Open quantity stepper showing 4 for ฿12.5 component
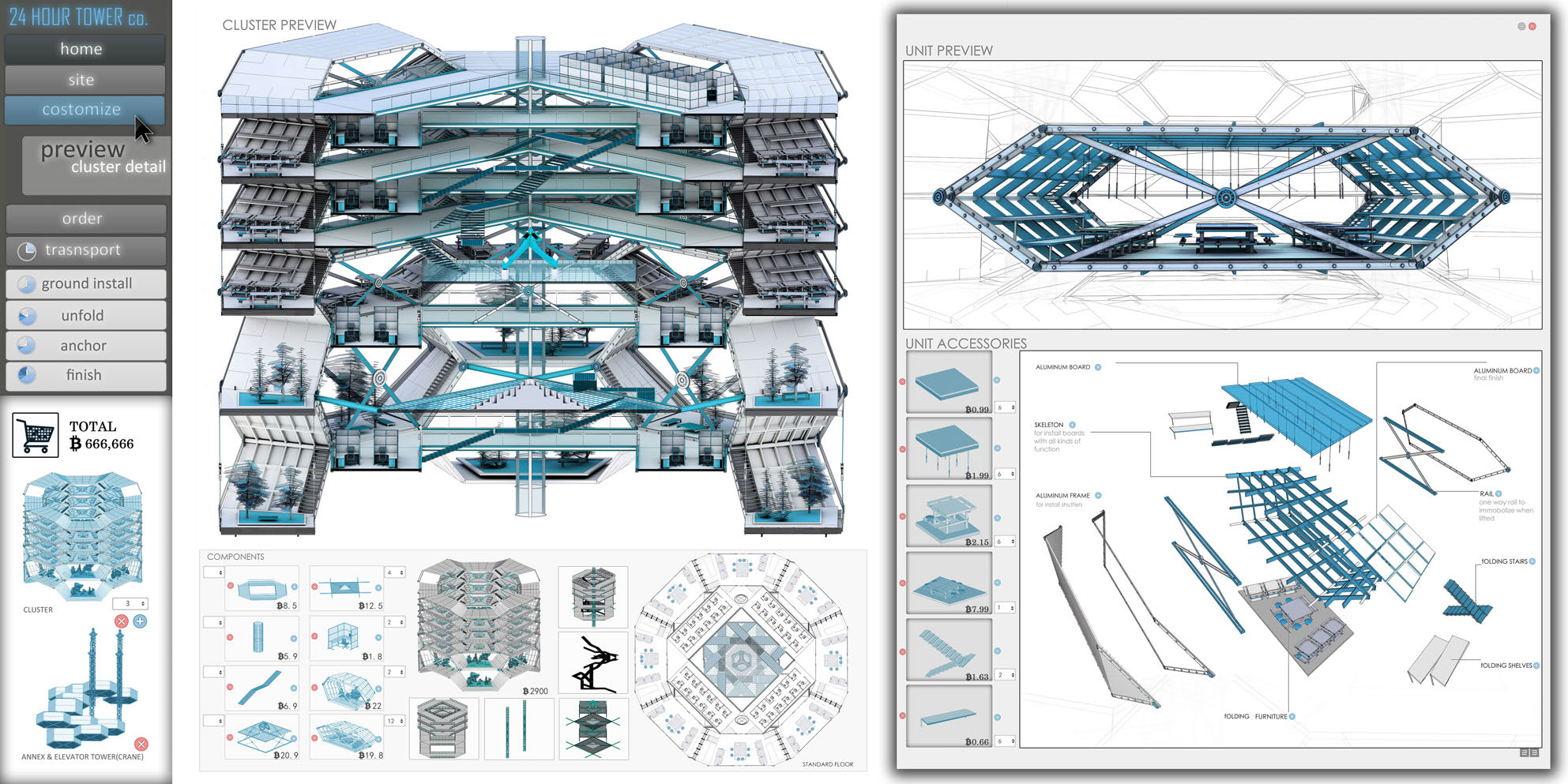Image resolution: width=1568 pixels, height=784 pixels. click(395, 572)
